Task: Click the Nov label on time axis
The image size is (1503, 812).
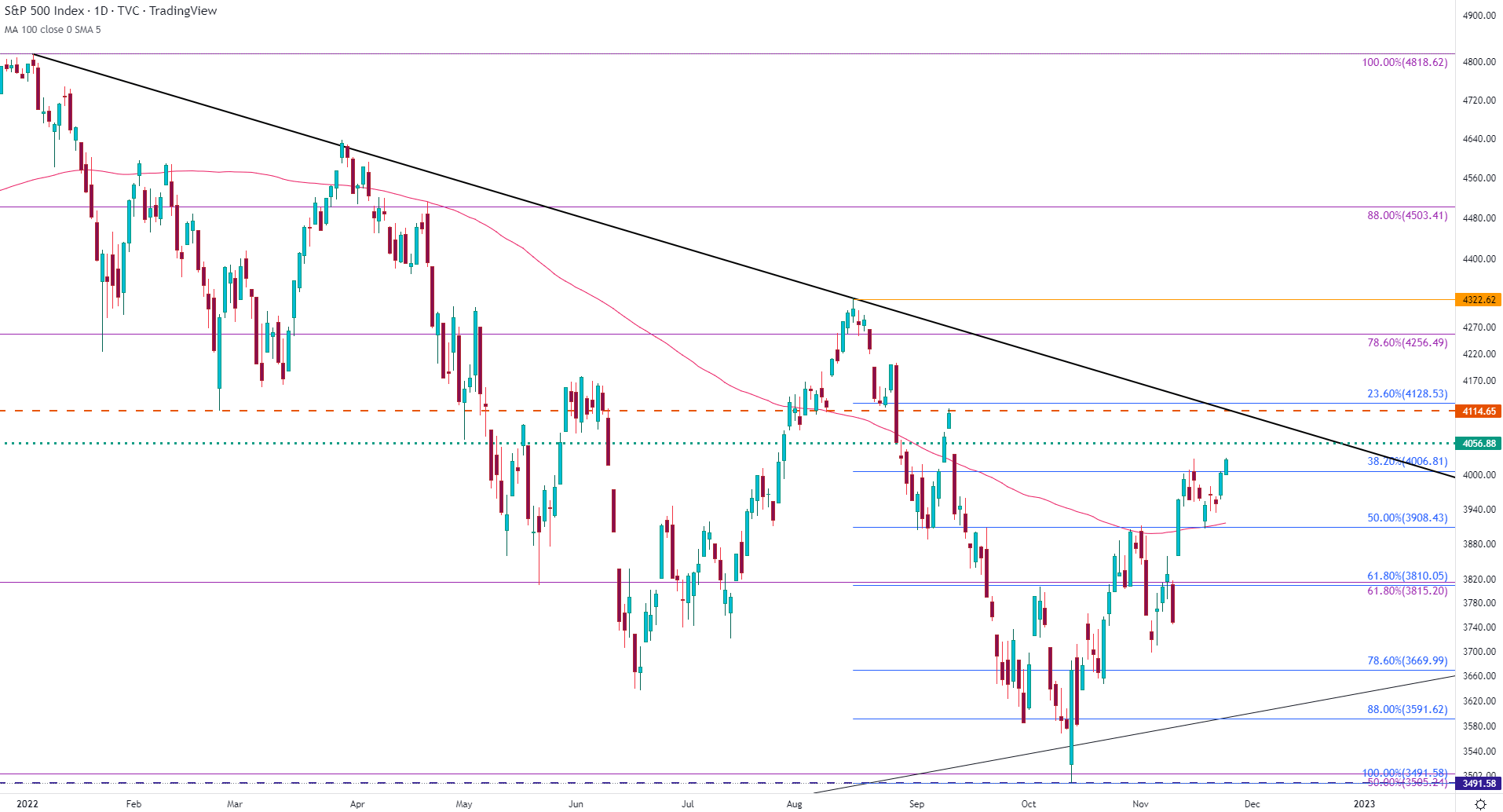Action: pos(1141,804)
